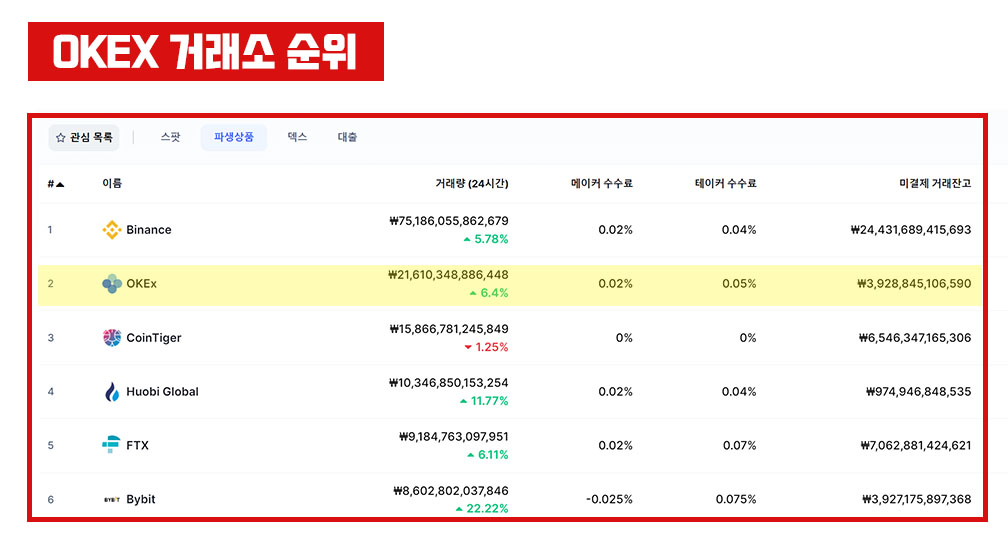Sort by the 이름 column header
The height and width of the screenshot is (536, 1008).
click(x=112, y=183)
